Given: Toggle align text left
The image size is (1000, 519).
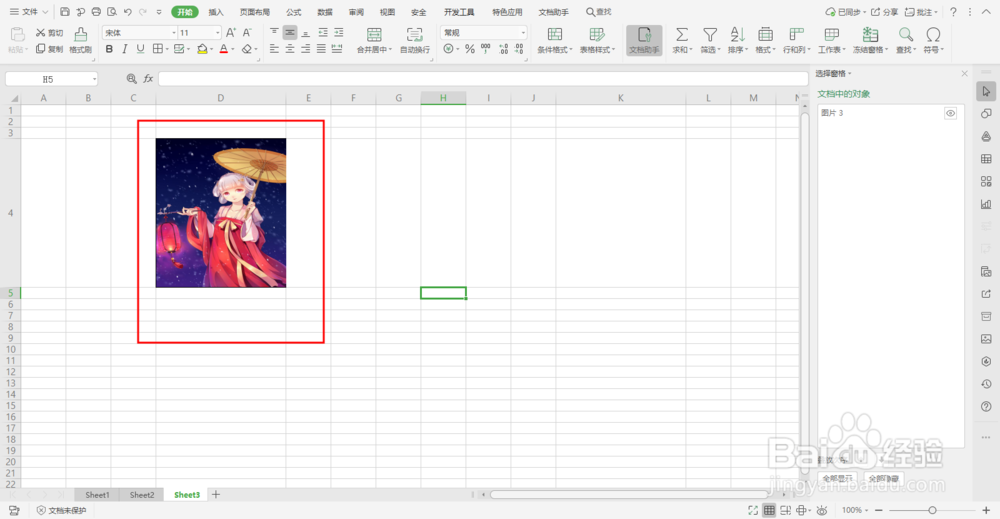Looking at the screenshot, I should click(x=274, y=49).
